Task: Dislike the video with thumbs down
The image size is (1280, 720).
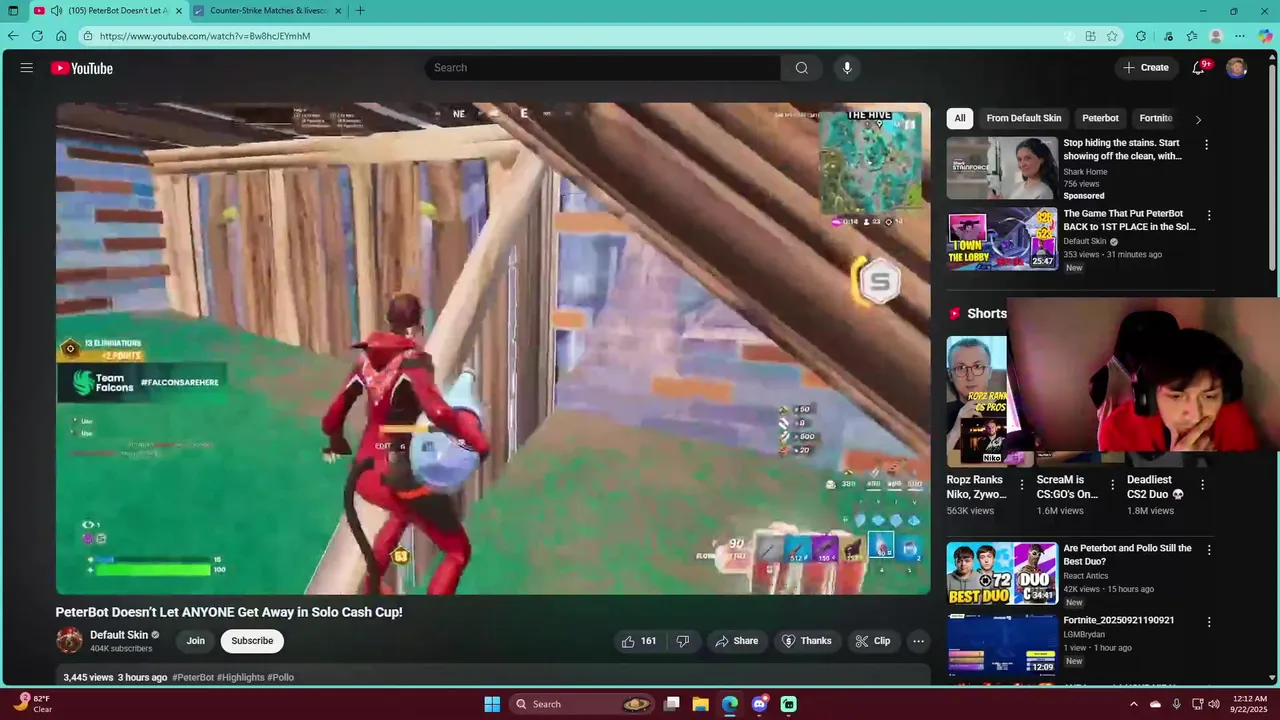Action: click(683, 641)
